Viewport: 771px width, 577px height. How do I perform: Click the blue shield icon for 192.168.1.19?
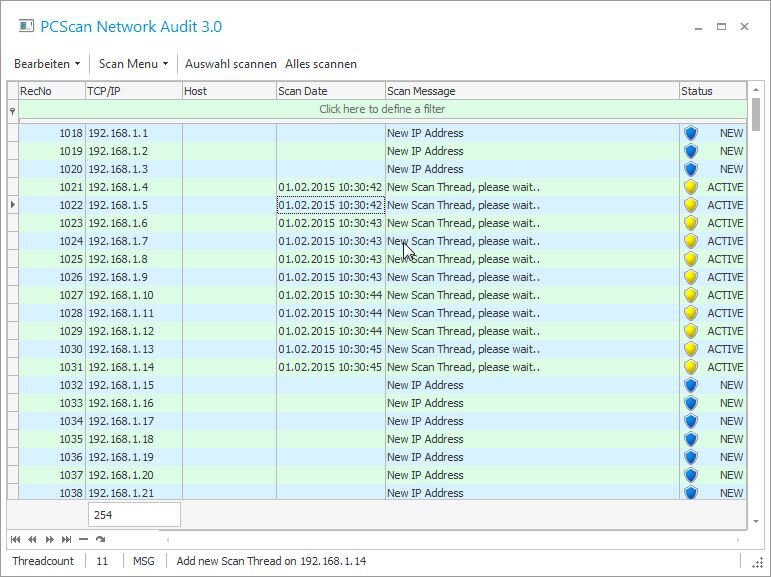691,457
